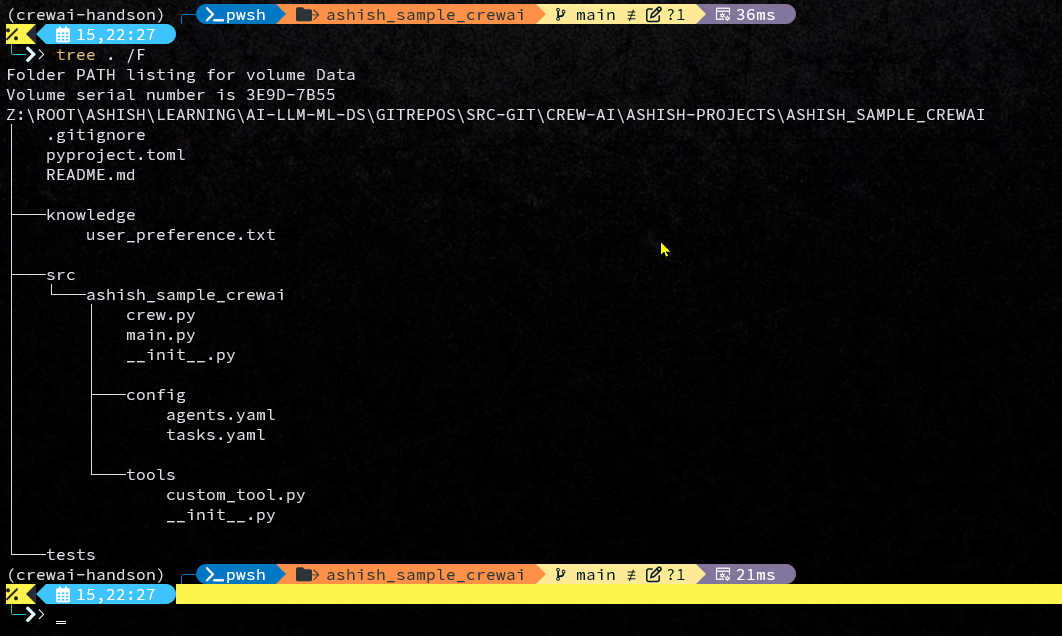Click the git branch icon in the 36ms prompt
This screenshot has height=636, width=1062.
560,14
